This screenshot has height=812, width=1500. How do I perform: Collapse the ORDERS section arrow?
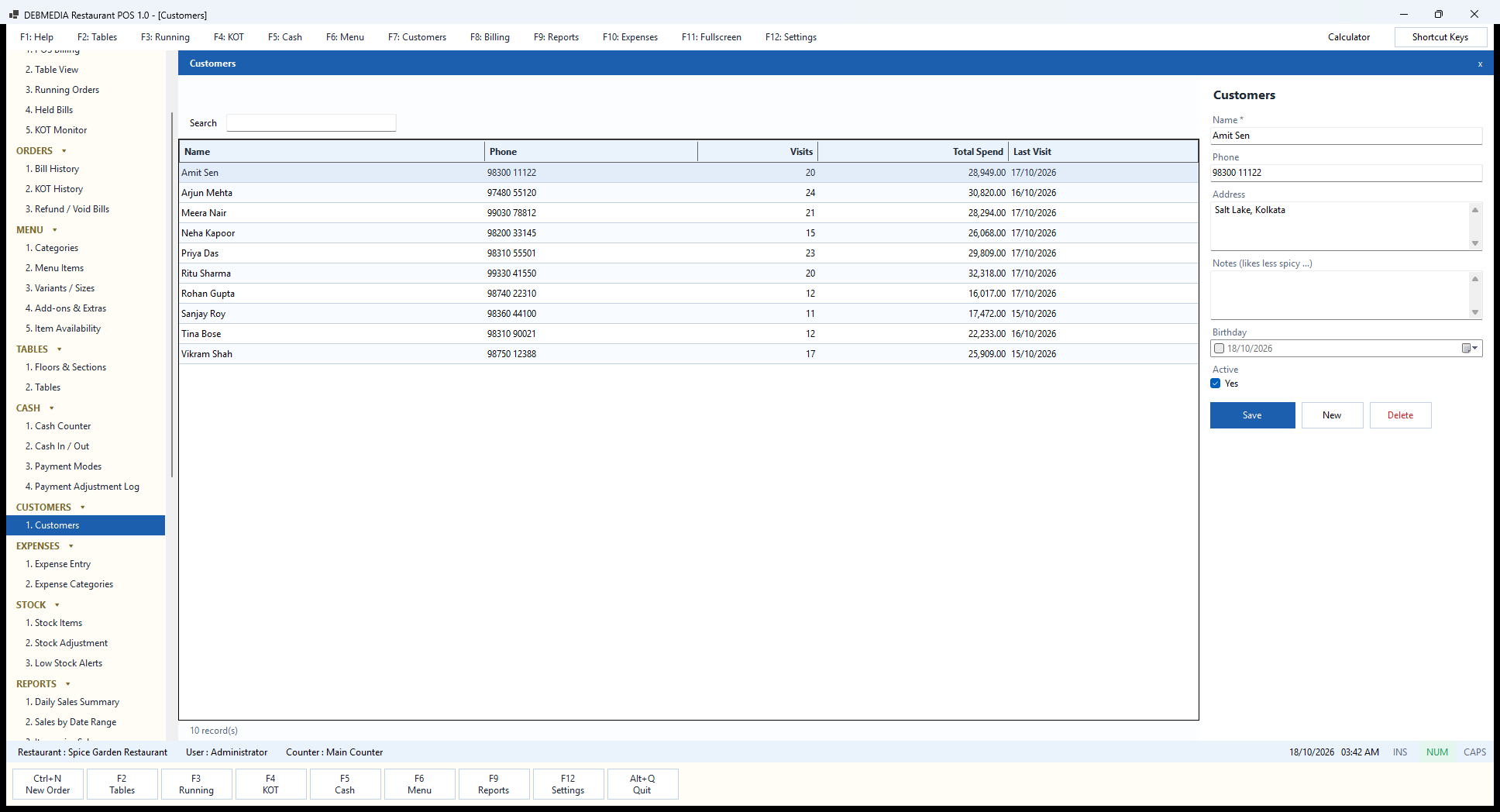click(x=64, y=151)
